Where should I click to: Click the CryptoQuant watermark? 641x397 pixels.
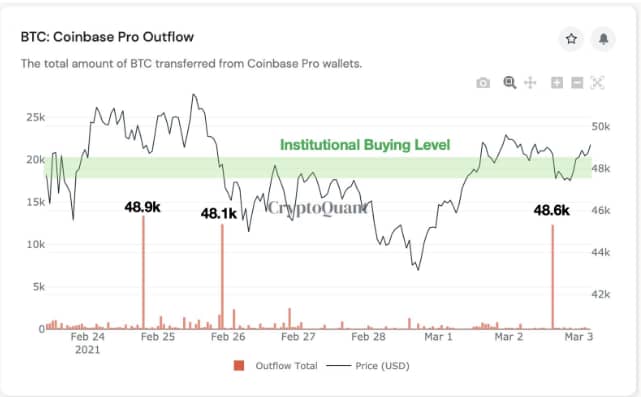point(317,208)
